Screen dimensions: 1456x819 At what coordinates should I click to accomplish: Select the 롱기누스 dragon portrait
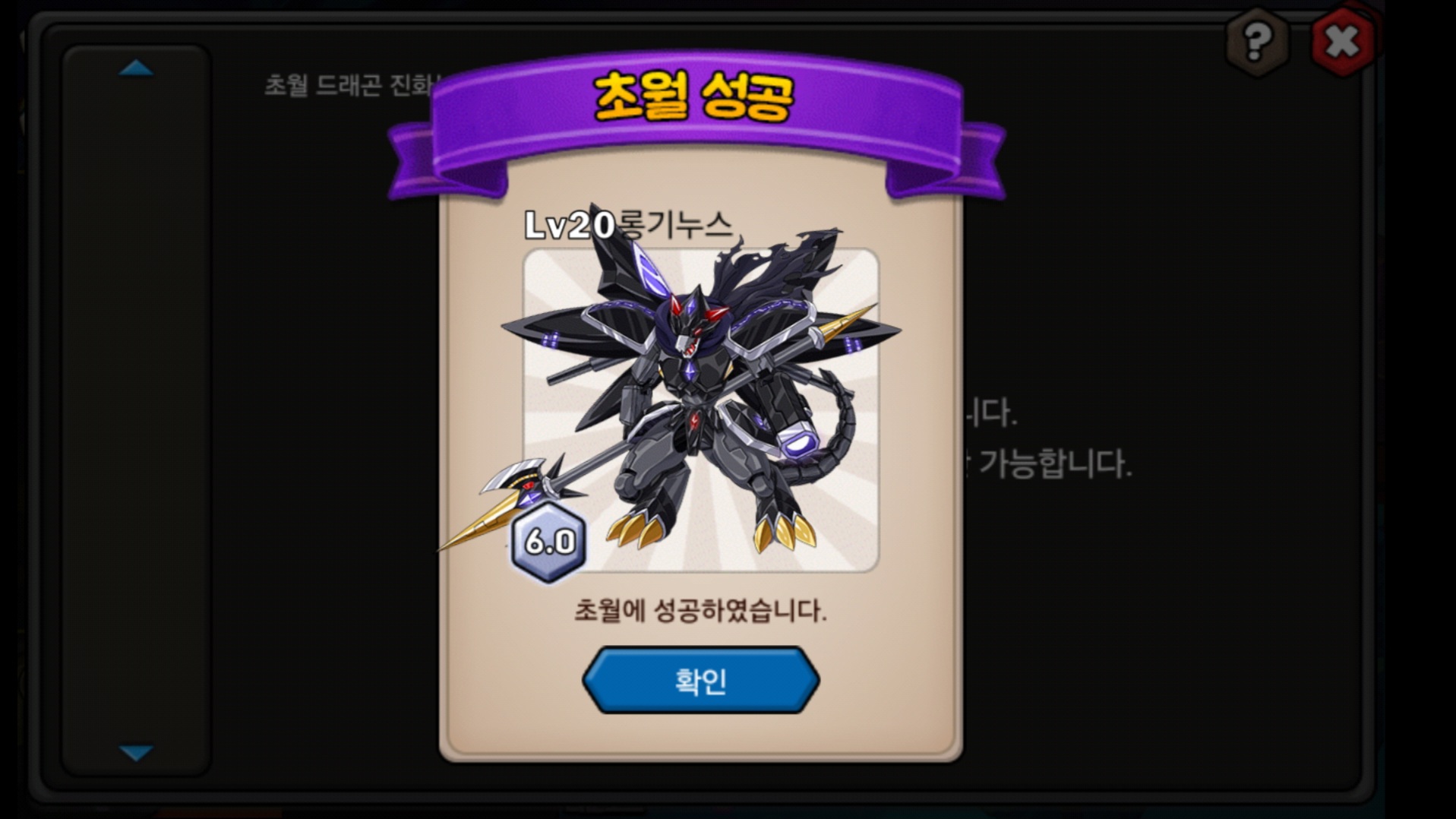pyautogui.click(x=700, y=409)
